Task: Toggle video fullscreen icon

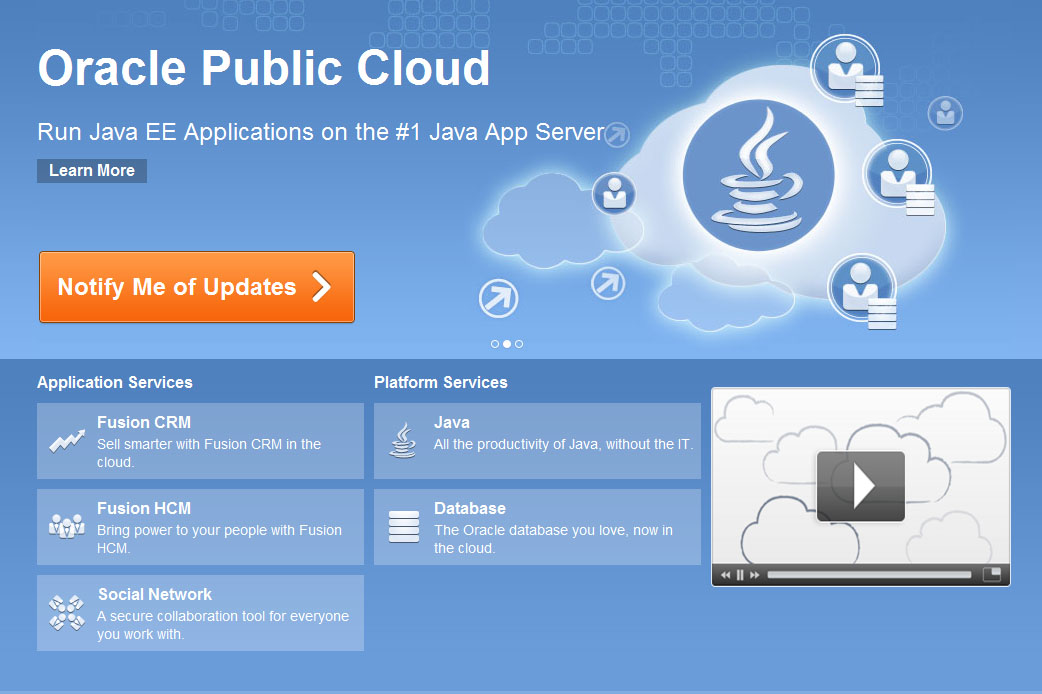Action: point(991,574)
